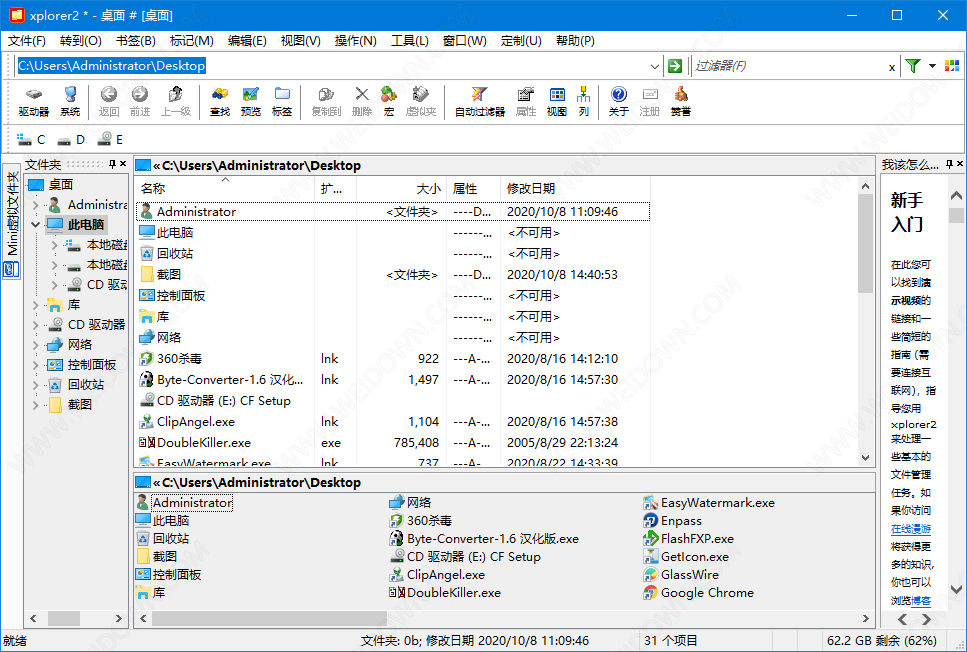Open the 查找 search tool
The width and height of the screenshot is (967, 652).
[220, 102]
